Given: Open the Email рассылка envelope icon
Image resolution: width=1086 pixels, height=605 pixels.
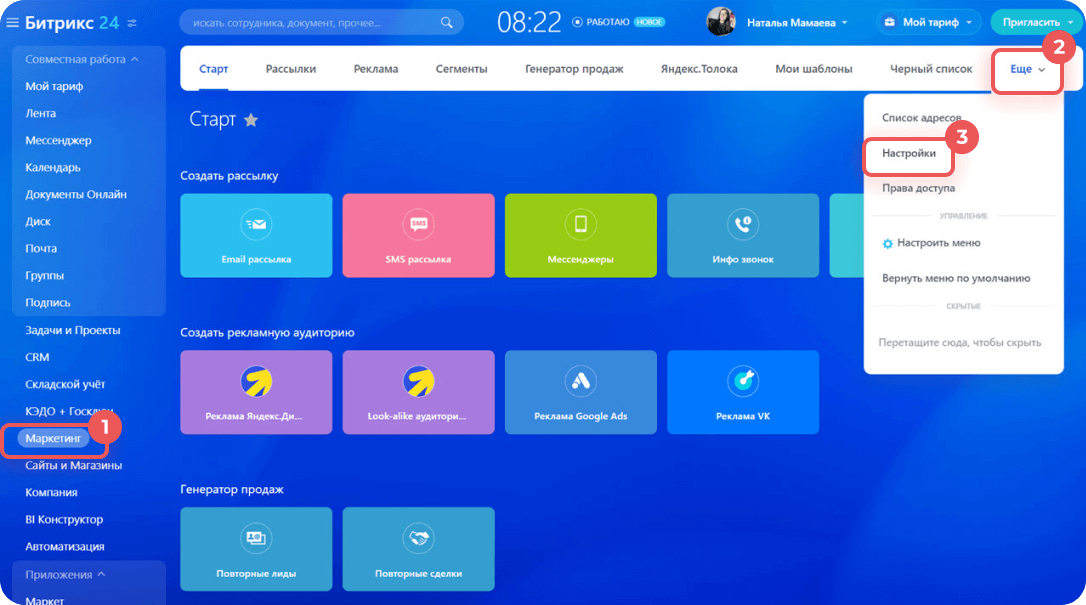Looking at the screenshot, I should click(x=256, y=224).
